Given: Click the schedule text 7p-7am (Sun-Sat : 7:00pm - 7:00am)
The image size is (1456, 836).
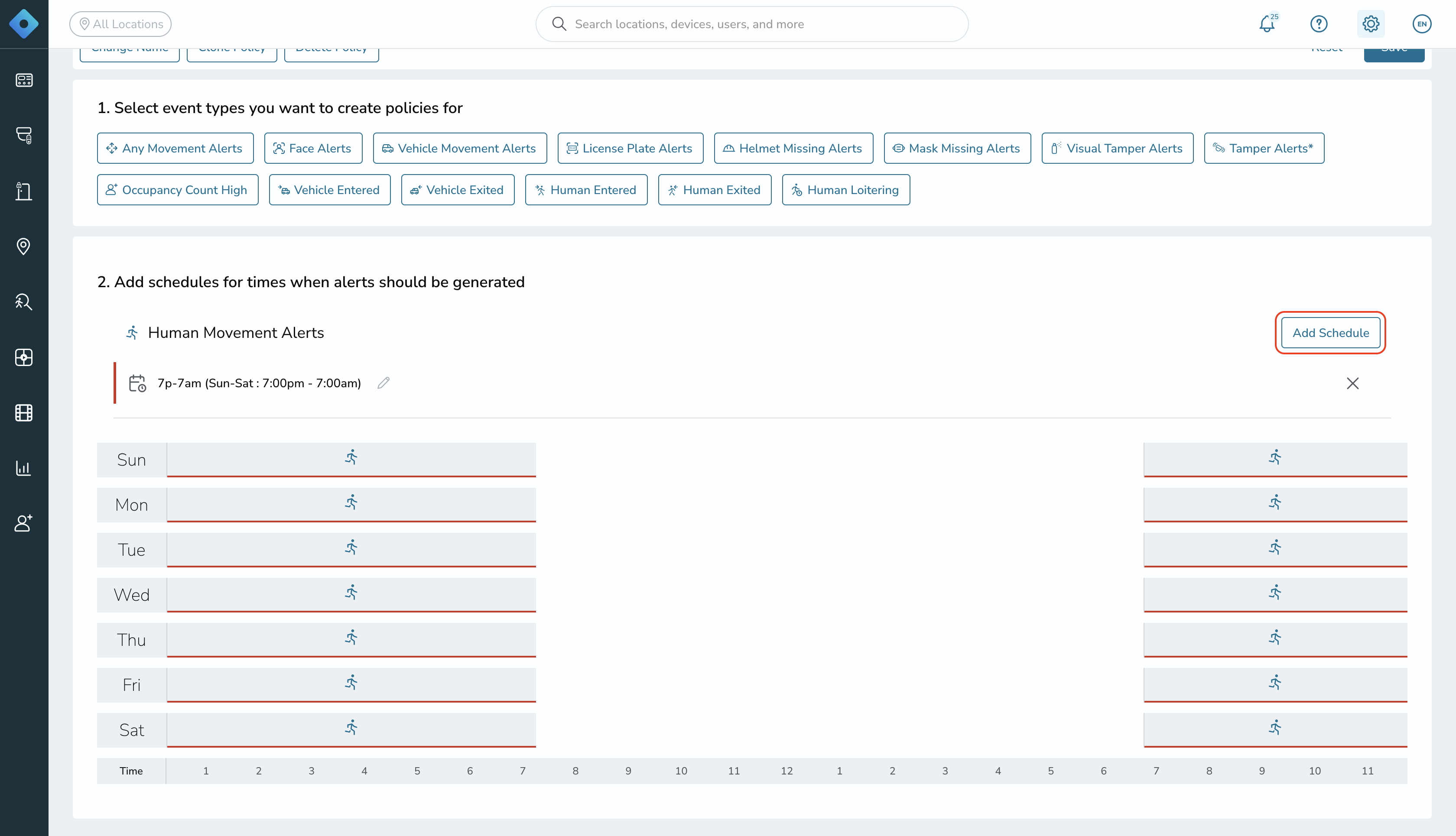Looking at the screenshot, I should pos(259,383).
